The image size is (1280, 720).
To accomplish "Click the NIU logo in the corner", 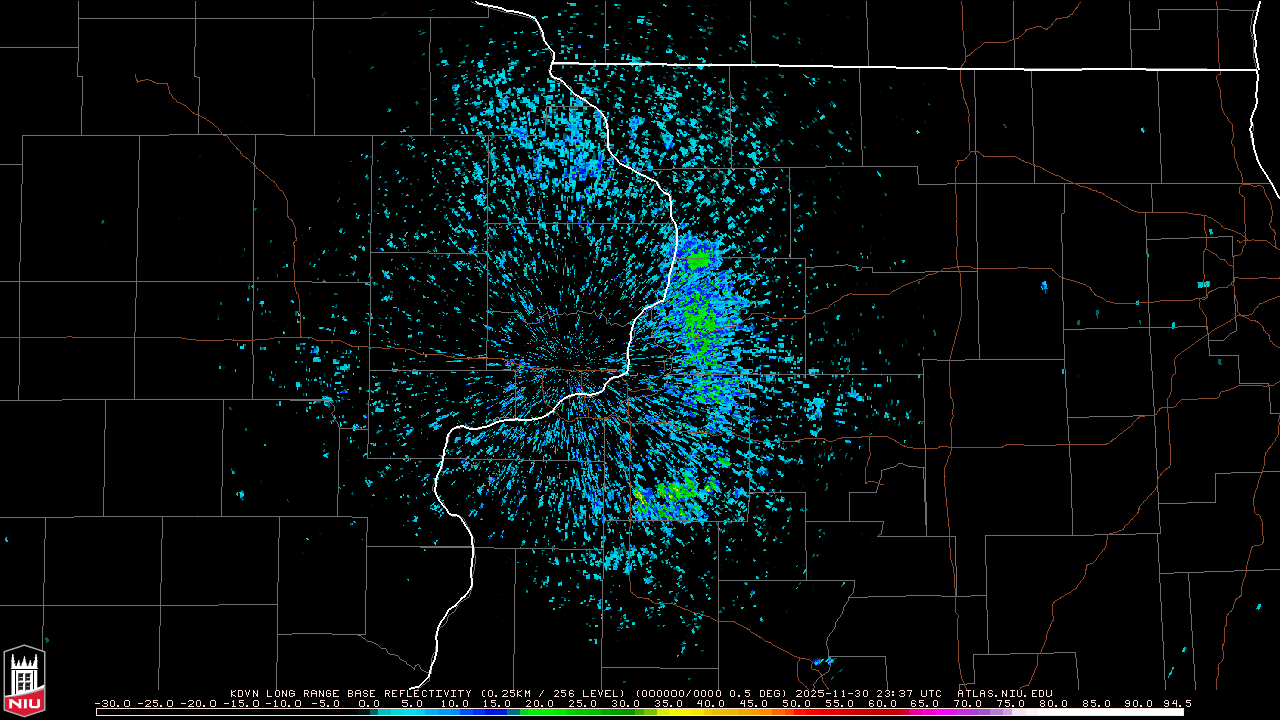I will (24, 680).
